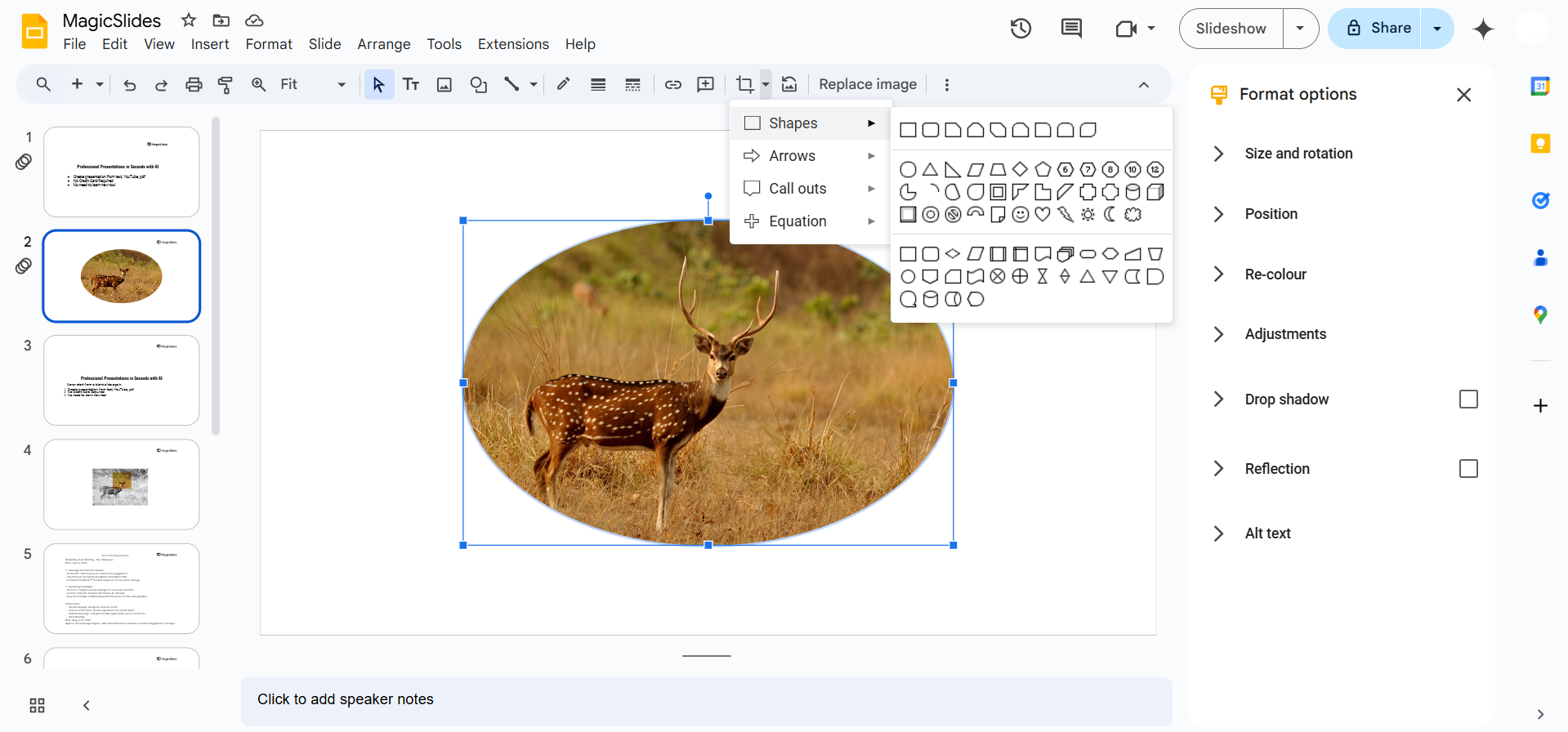Click the Slideshow button
1568x732 pixels.
[1231, 29]
